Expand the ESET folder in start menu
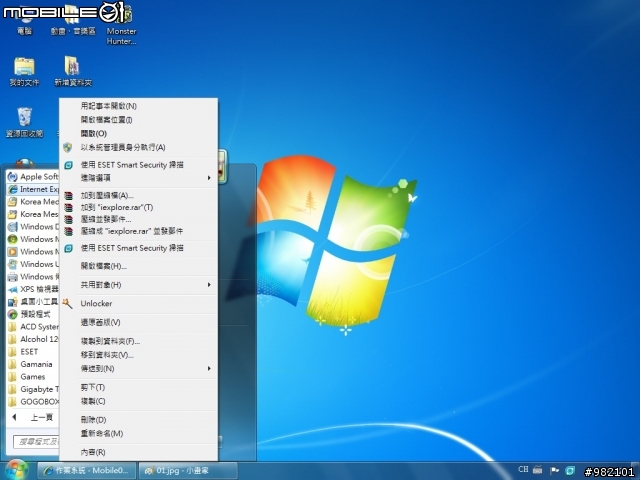The height and width of the screenshot is (480, 640). (33, 352)
